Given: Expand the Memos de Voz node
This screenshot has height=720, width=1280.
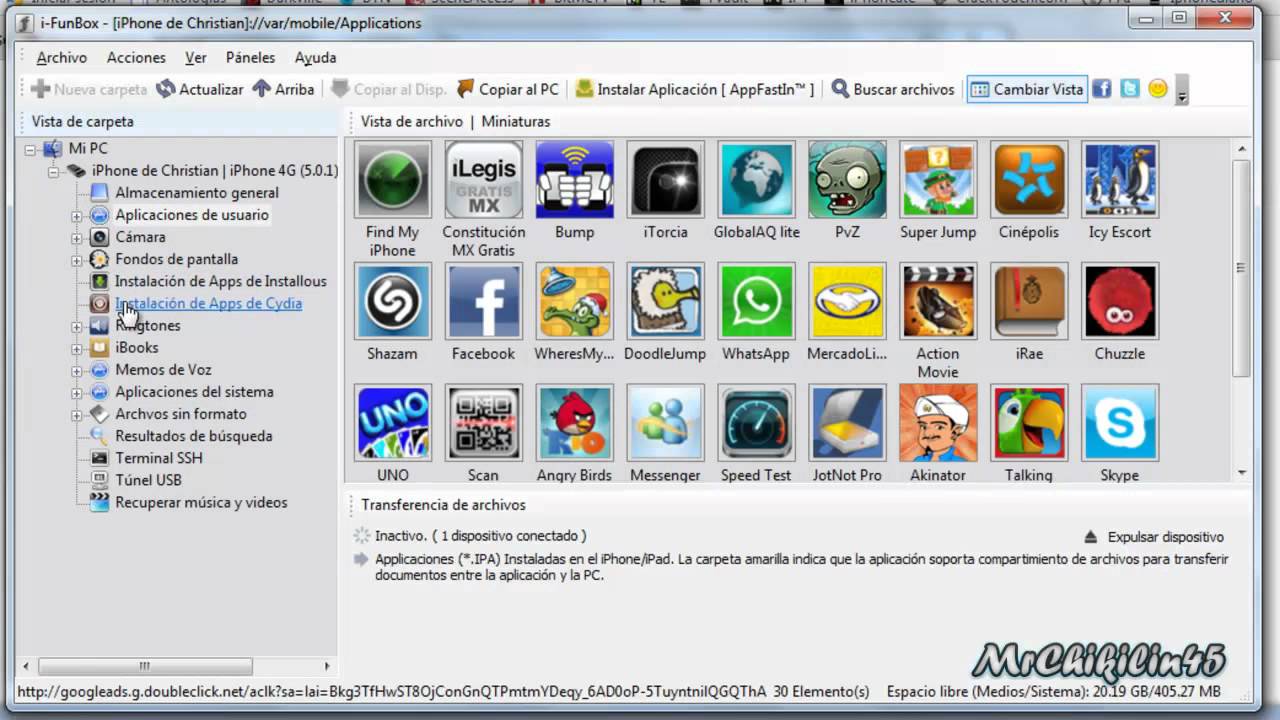Looking at the screenshot, I should point(76,370).
